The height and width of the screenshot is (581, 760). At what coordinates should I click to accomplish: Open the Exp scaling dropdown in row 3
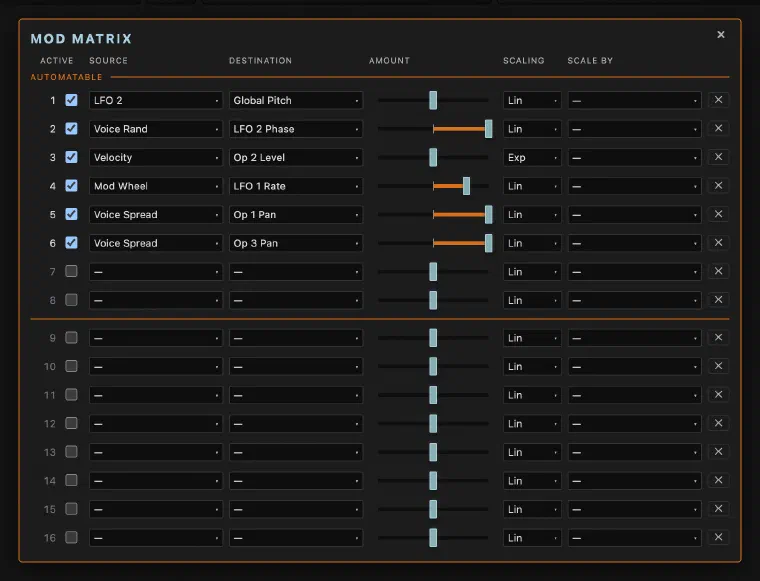point(532,157)
